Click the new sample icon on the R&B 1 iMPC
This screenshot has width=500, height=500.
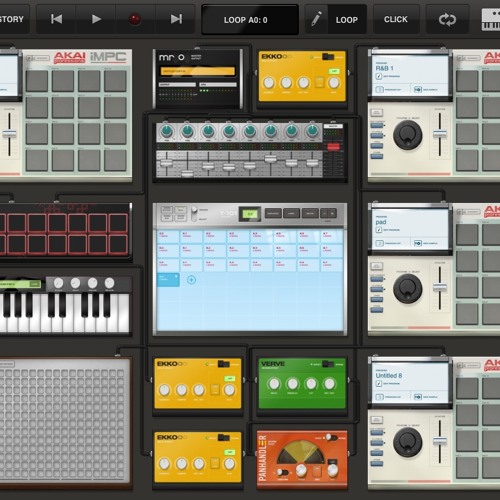pyautogui.click(x=418, y=89)
